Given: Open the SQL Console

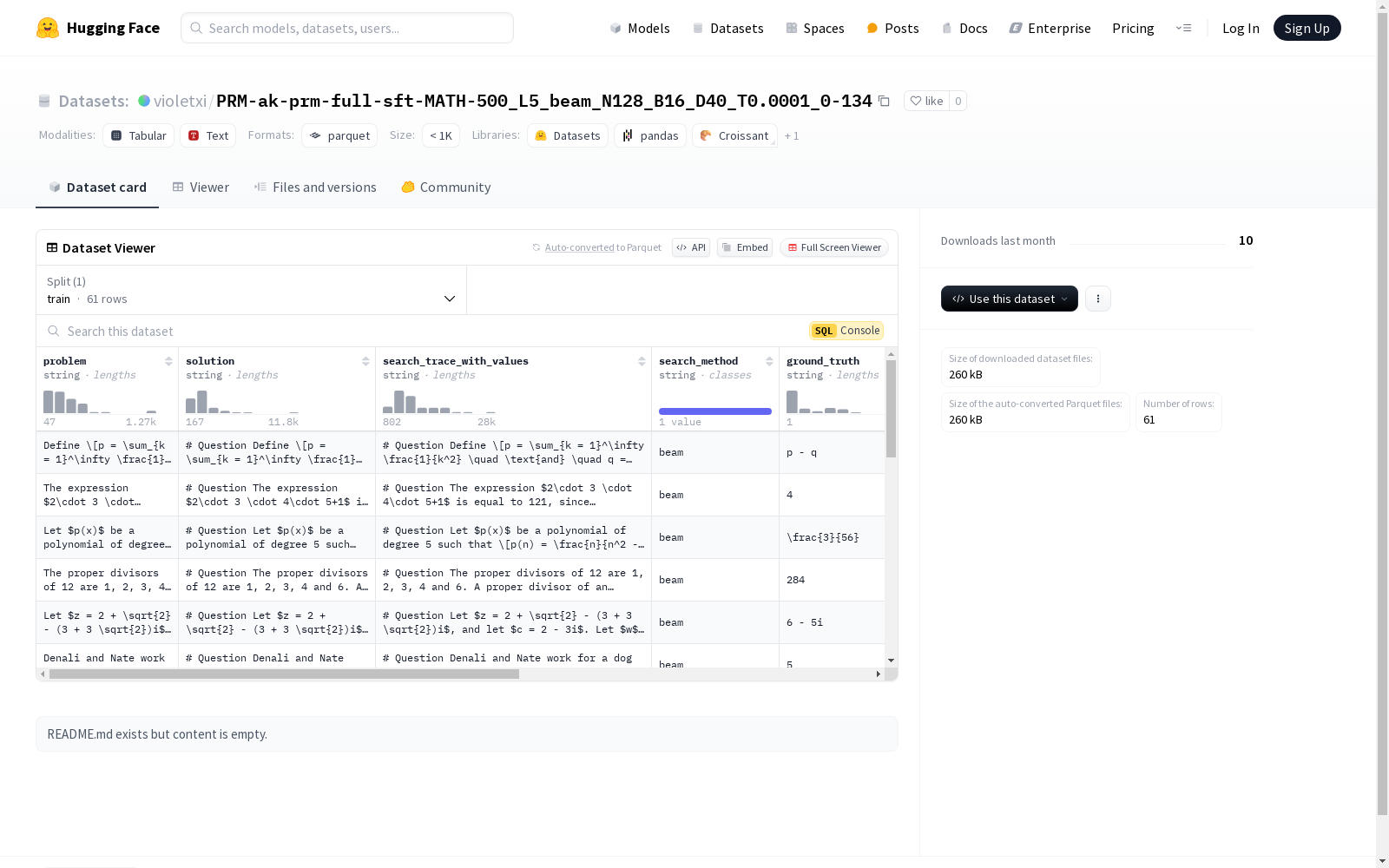Looking at the screenshot, I should tap(846, 331).
